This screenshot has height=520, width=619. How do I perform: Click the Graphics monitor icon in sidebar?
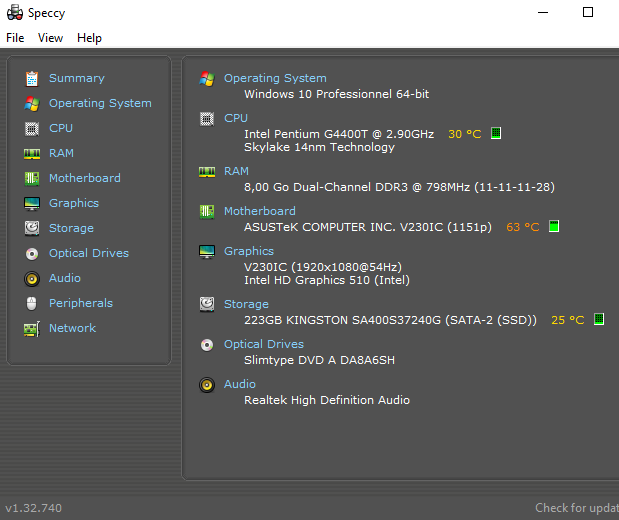(32, 203)
